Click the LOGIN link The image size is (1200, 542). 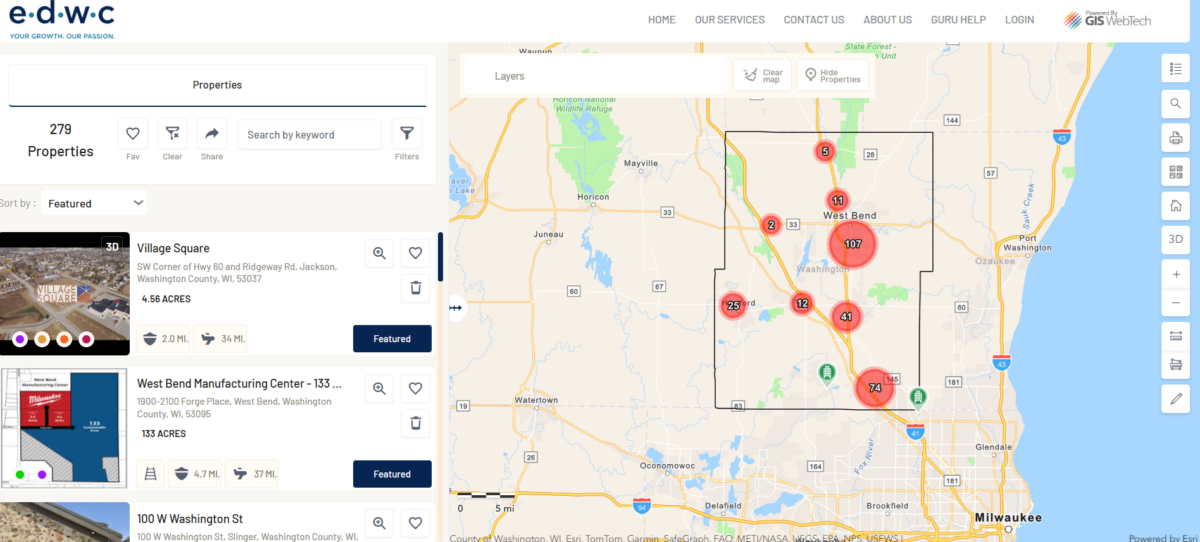coord(1020,20)
